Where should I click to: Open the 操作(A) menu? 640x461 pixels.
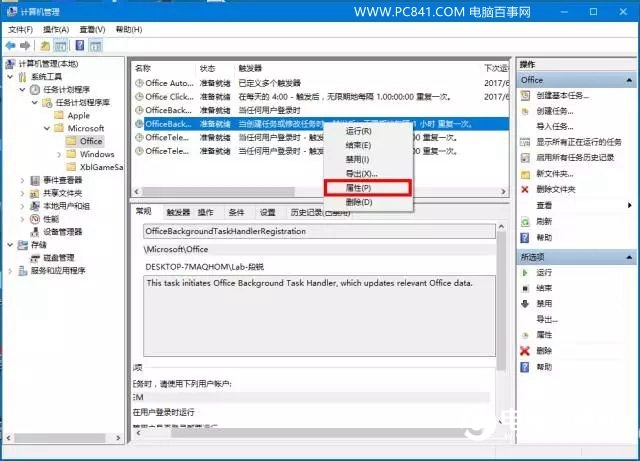56,29
